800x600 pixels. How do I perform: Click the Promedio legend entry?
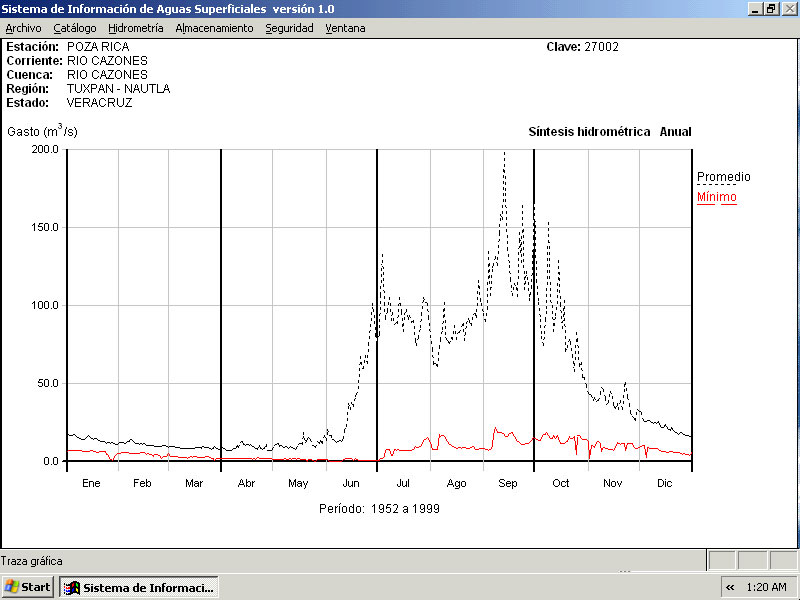click(x=723, y=177)
